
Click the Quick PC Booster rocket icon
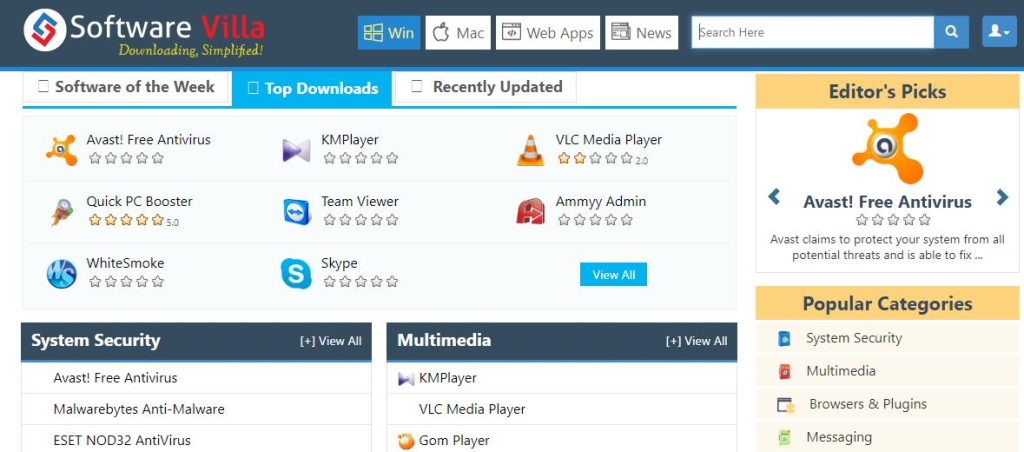click(61, 212)
